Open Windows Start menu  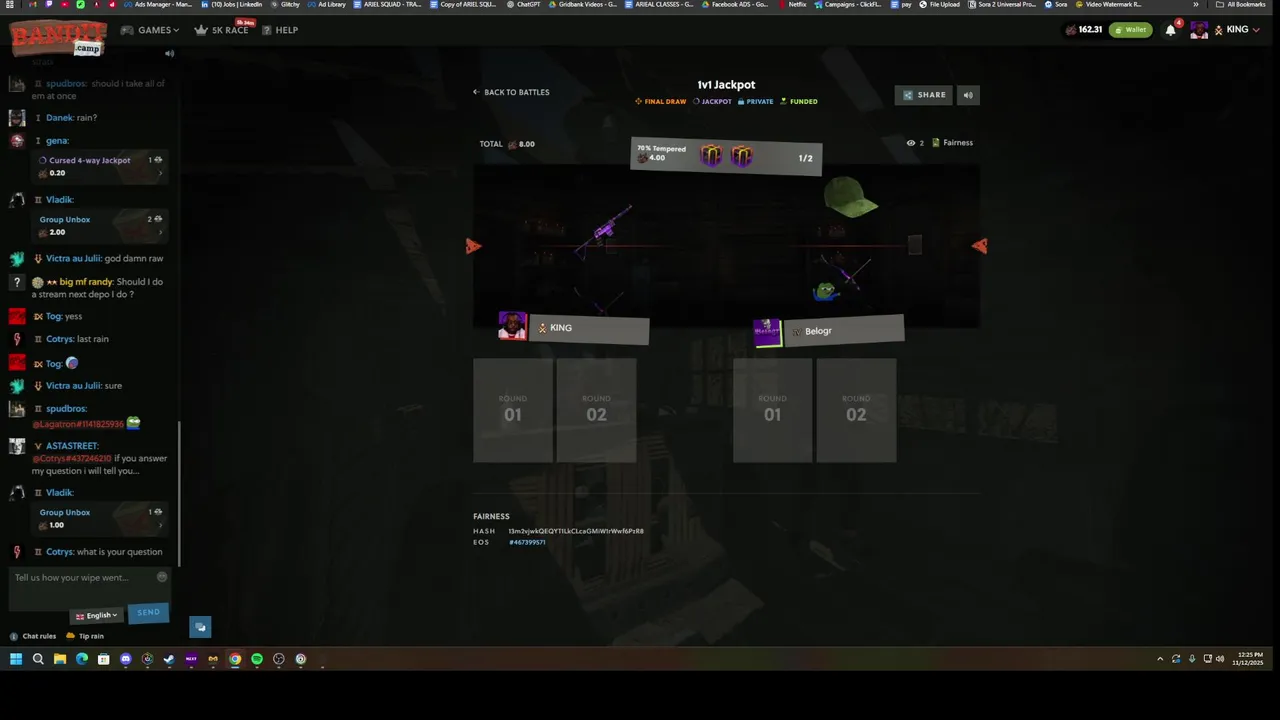[x=16, y=659]
